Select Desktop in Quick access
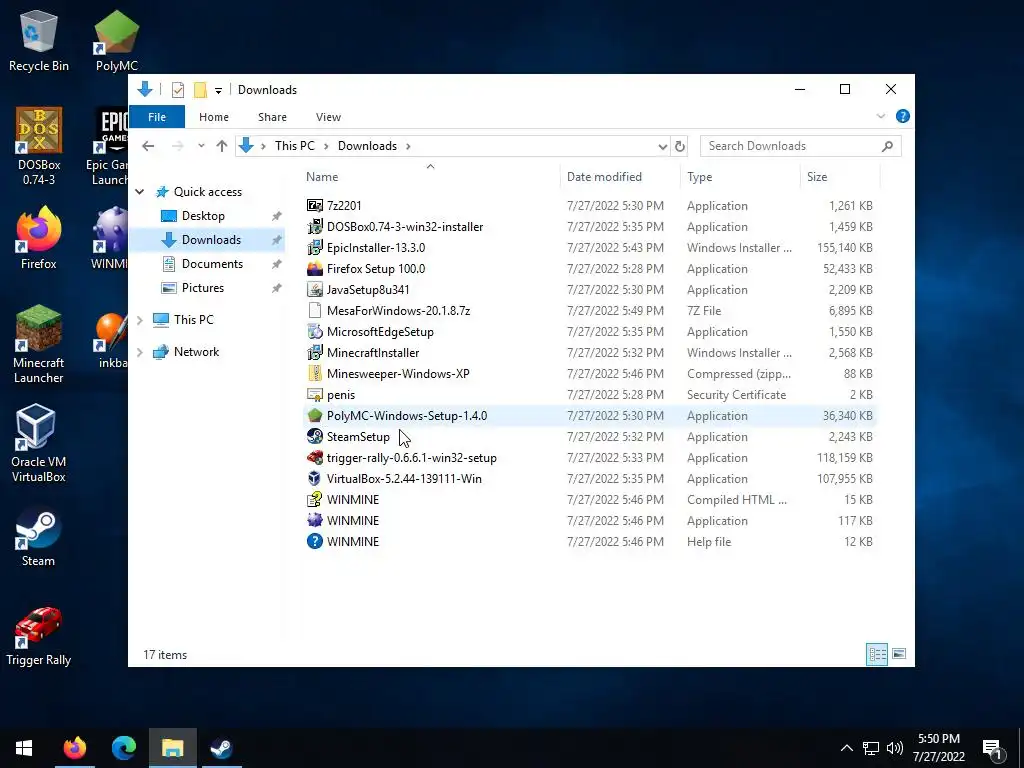1024x768 pixels. 203,216
